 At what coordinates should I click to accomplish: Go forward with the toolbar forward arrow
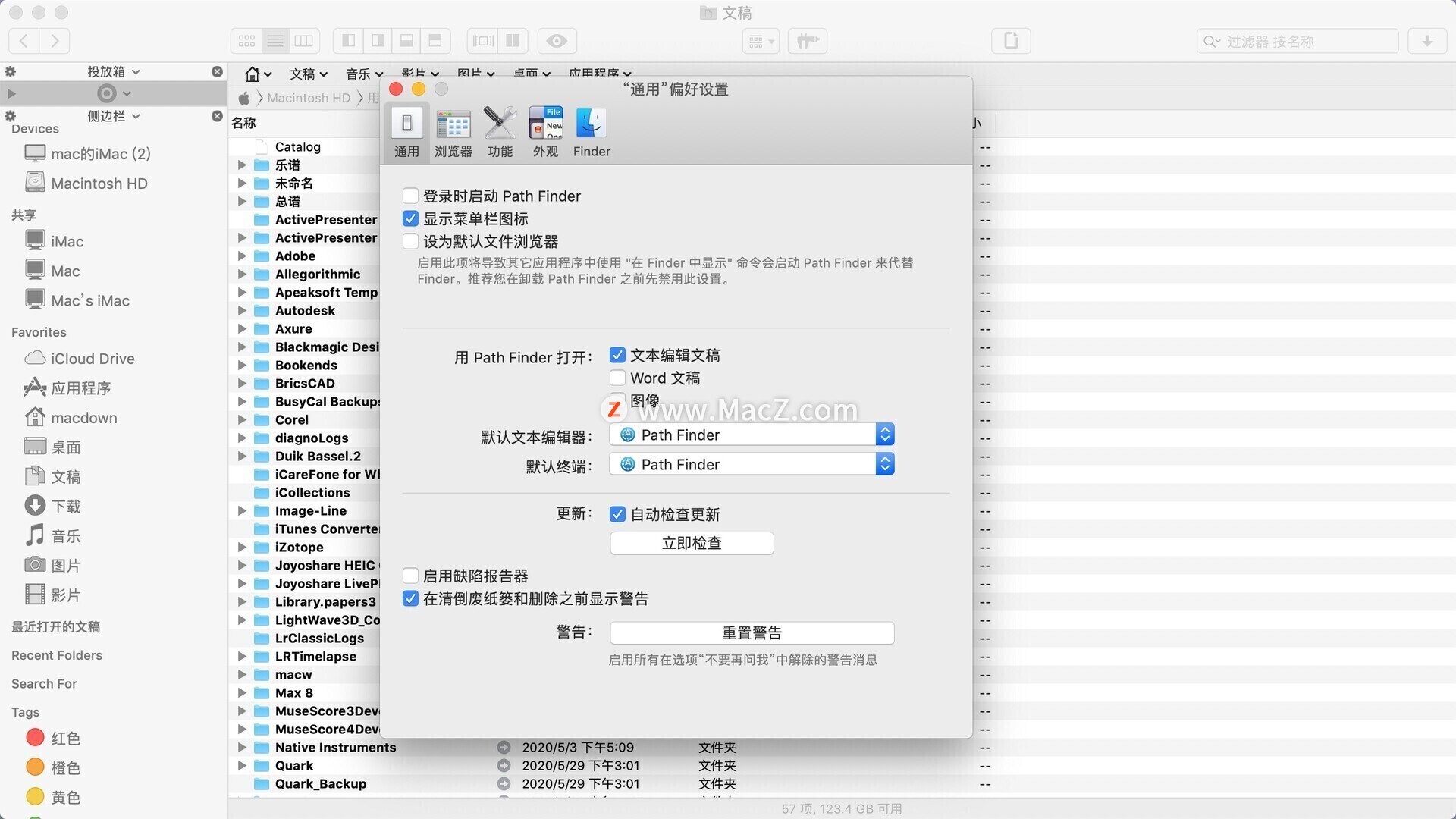coord(55,41)
